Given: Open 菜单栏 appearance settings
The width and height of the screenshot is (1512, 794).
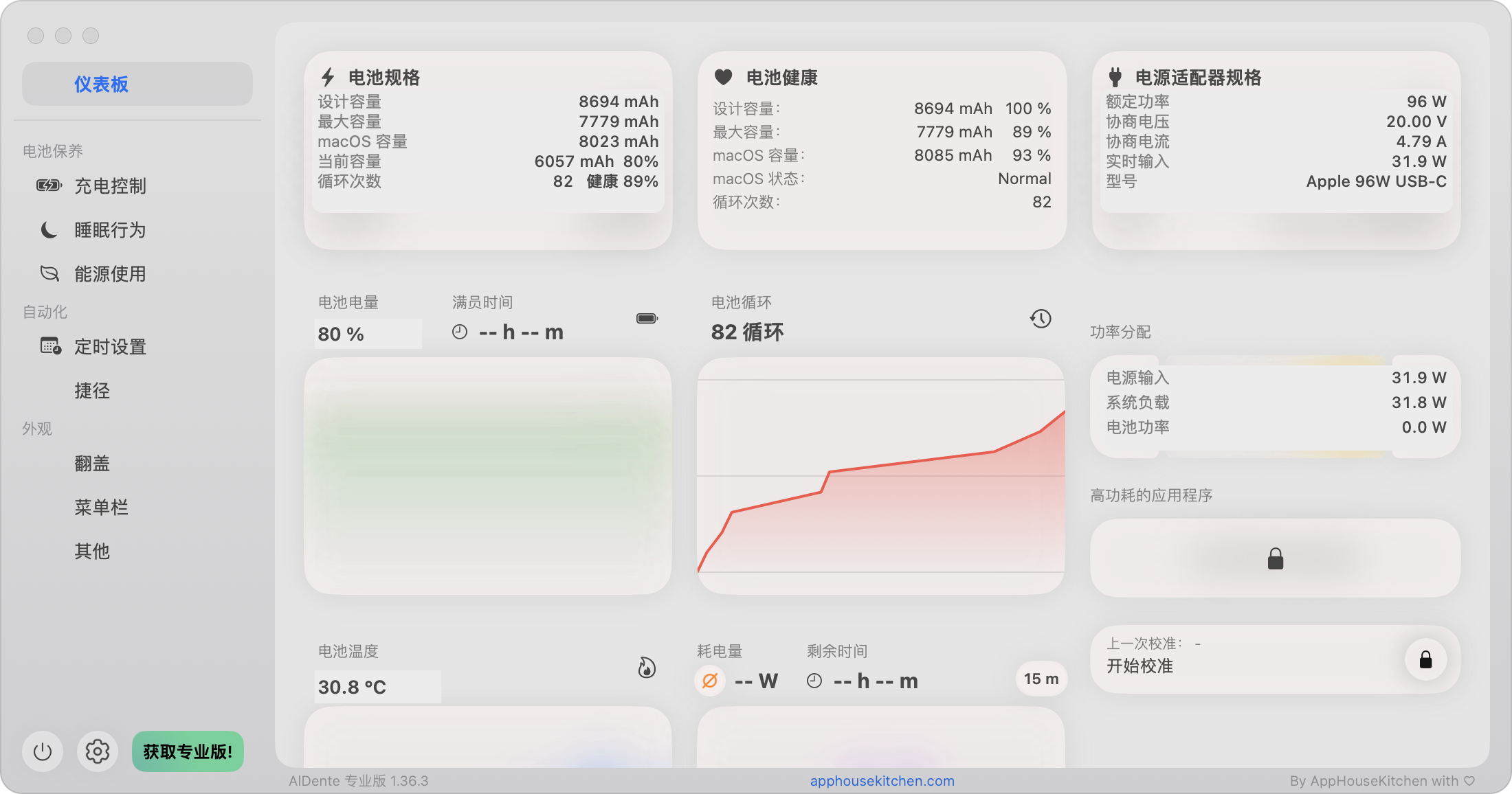Looking at the screenshot, I should [x=101, y=508].
